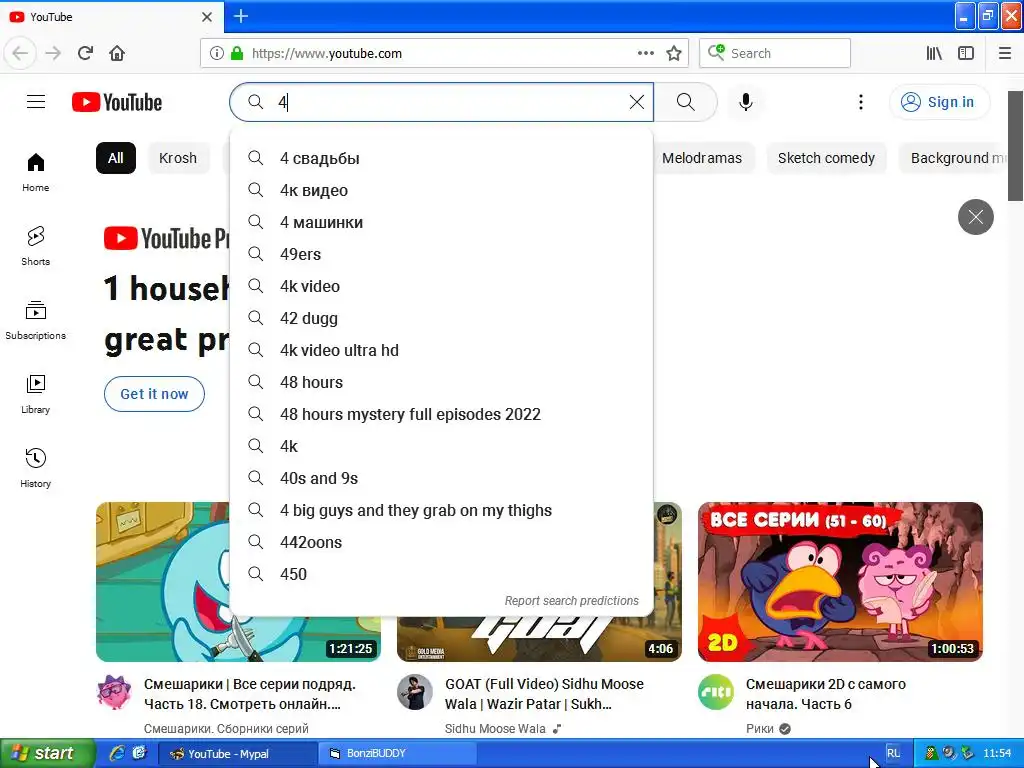Choose suggestion "442oons"
Screen dimensions: 1024x768
pos(441,542)
